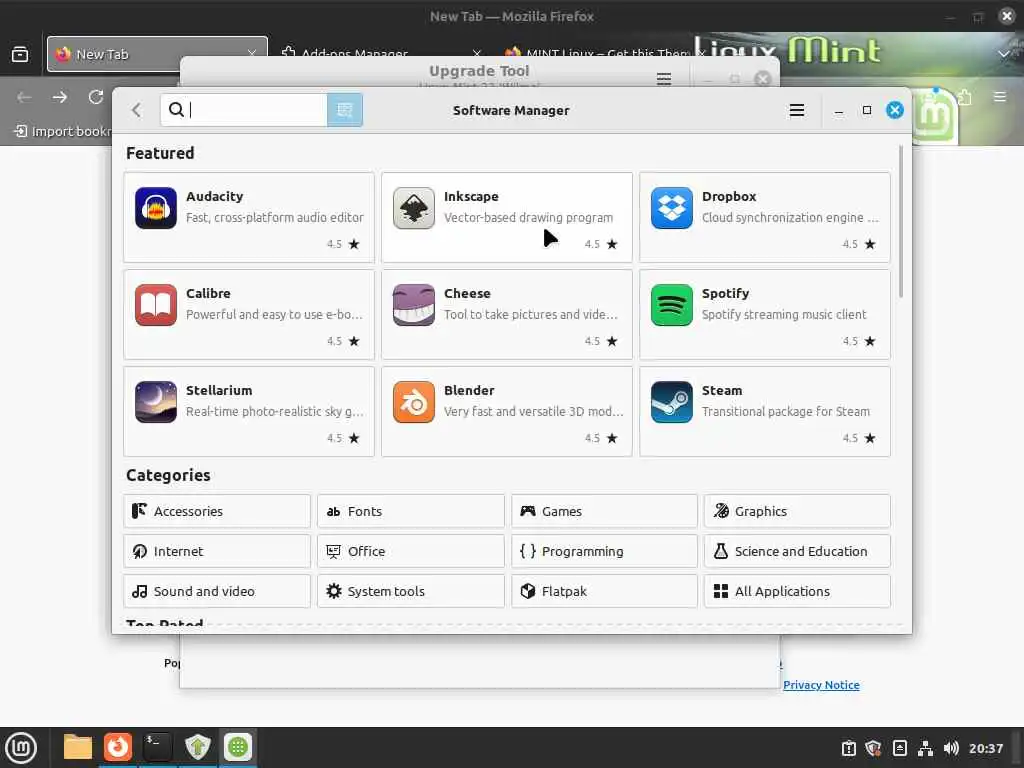
Task: Click Firefox forward arrow
Action: coord(59,97)
